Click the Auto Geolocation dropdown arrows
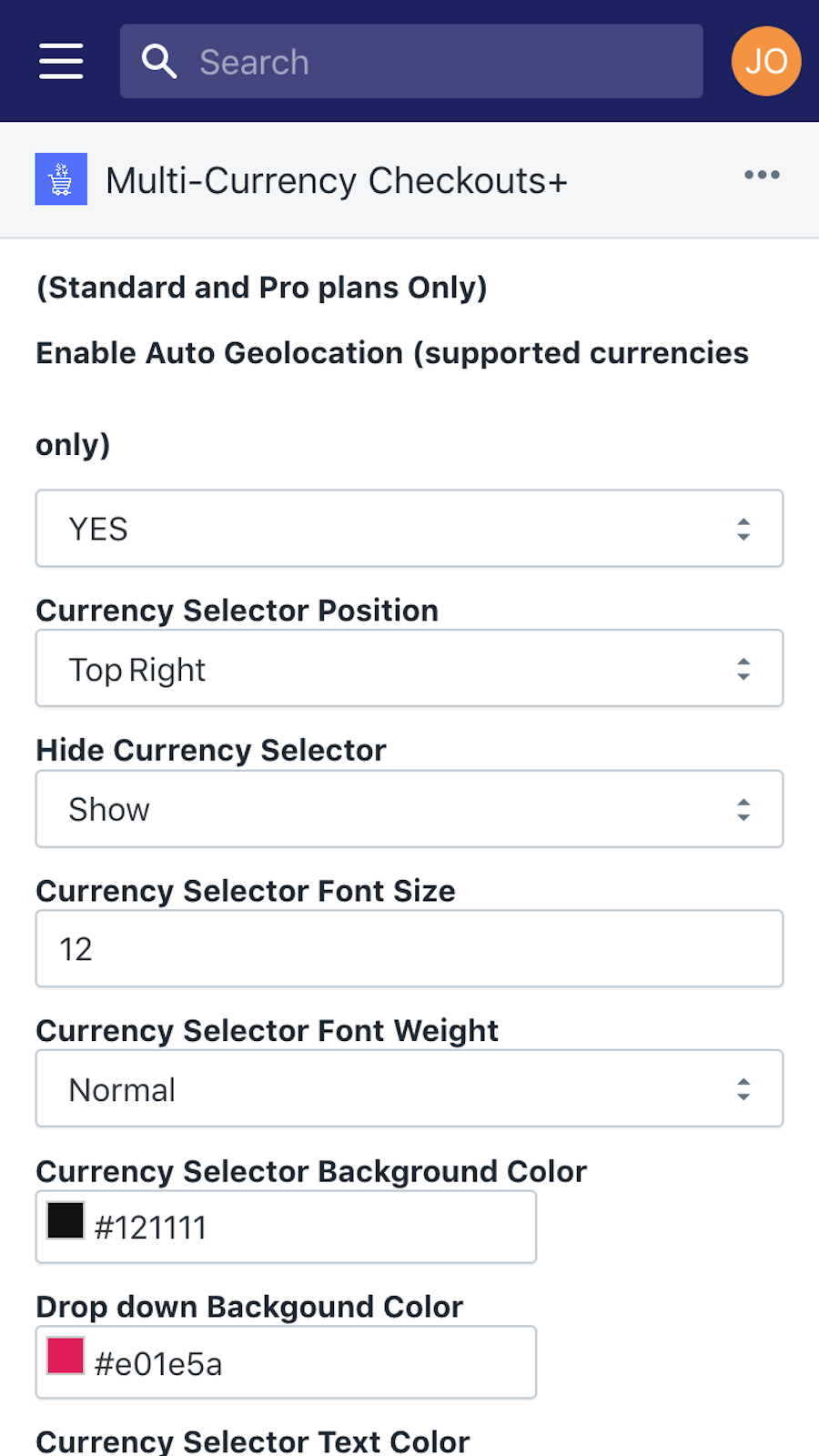819x1456 pixels. (743, 529)
